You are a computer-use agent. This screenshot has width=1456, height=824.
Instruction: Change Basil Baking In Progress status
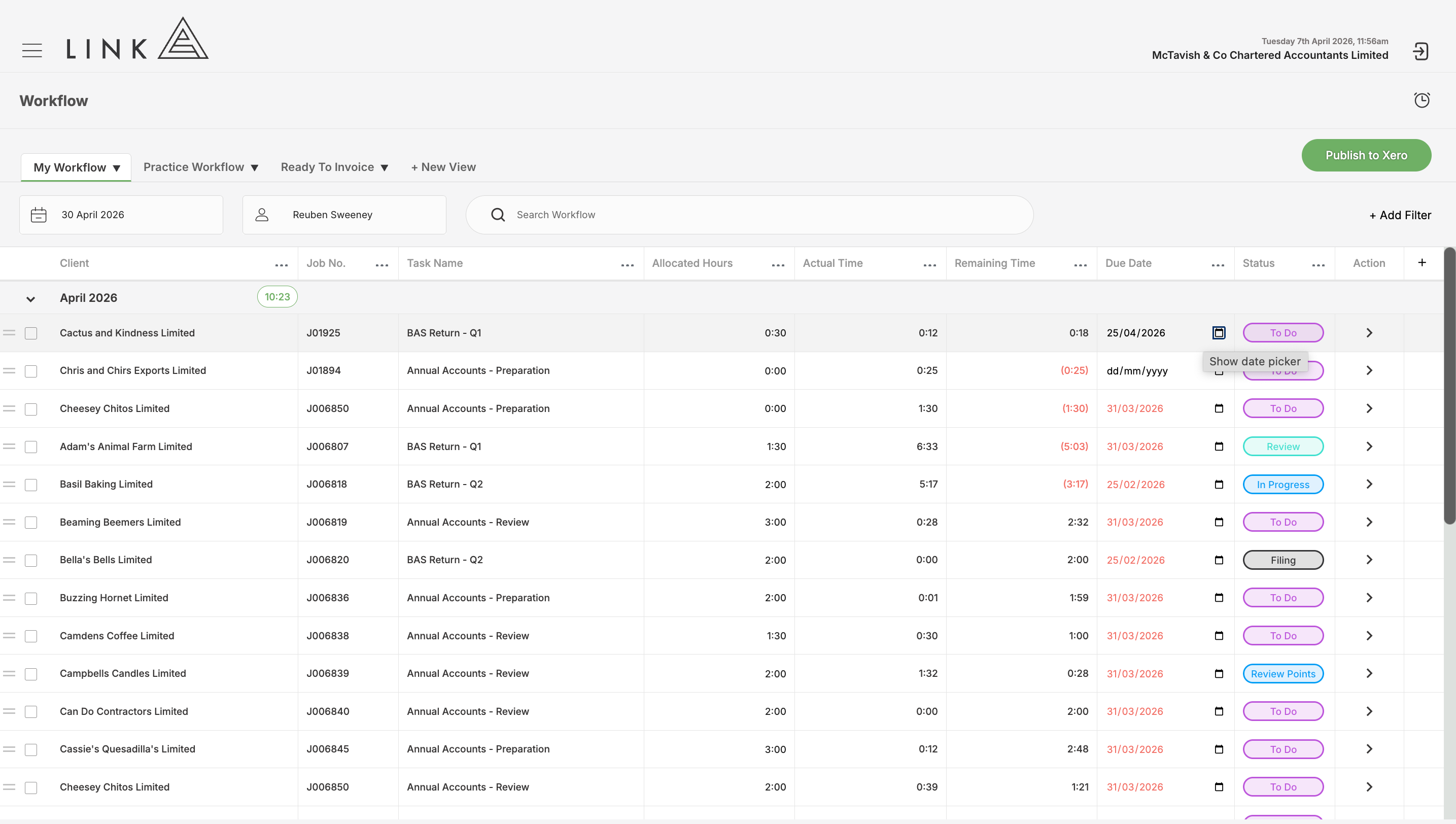1283,485
